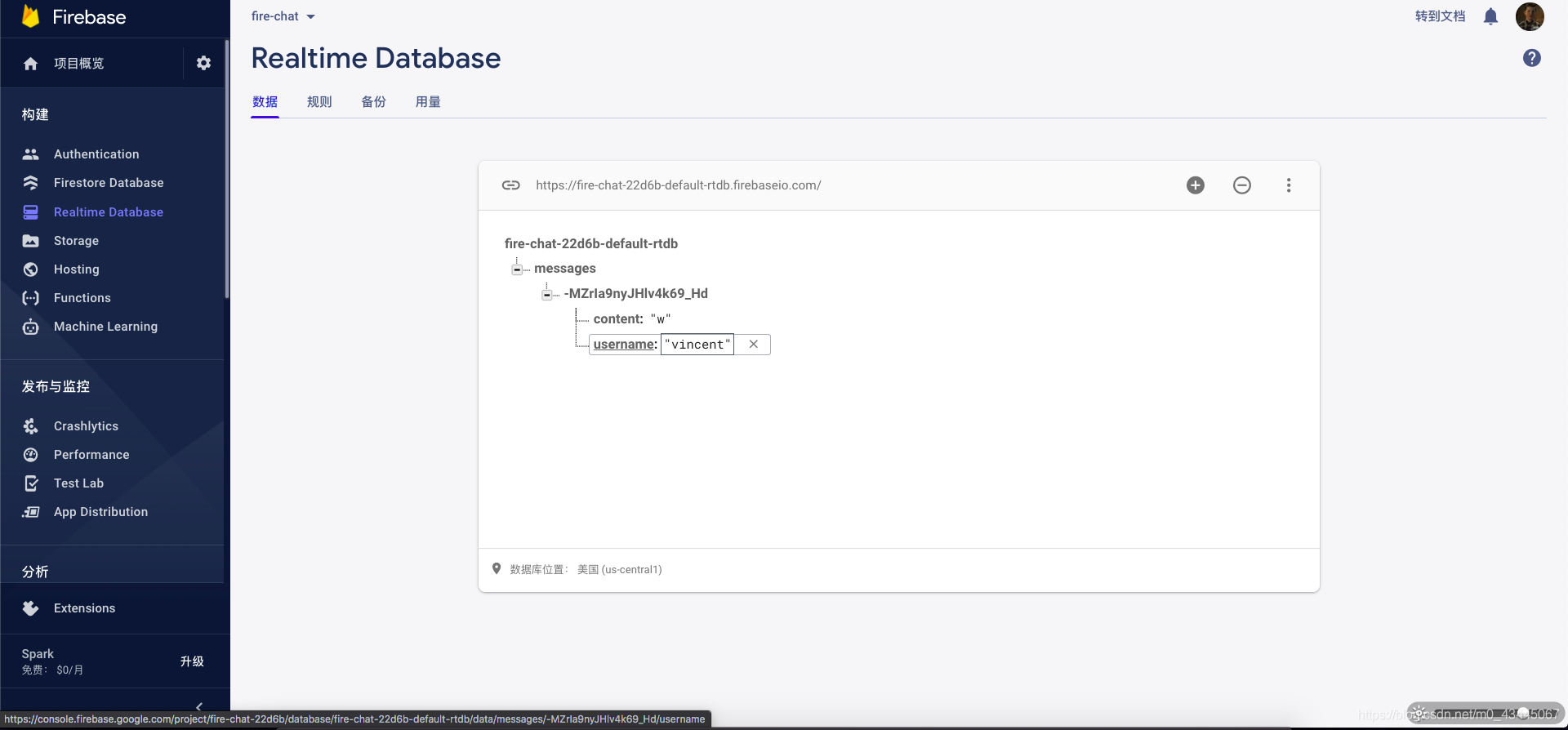The height and width of the screenshot is (730, 1568).
Task: Edit the "vincent" value field
Action: click(697, 345)
